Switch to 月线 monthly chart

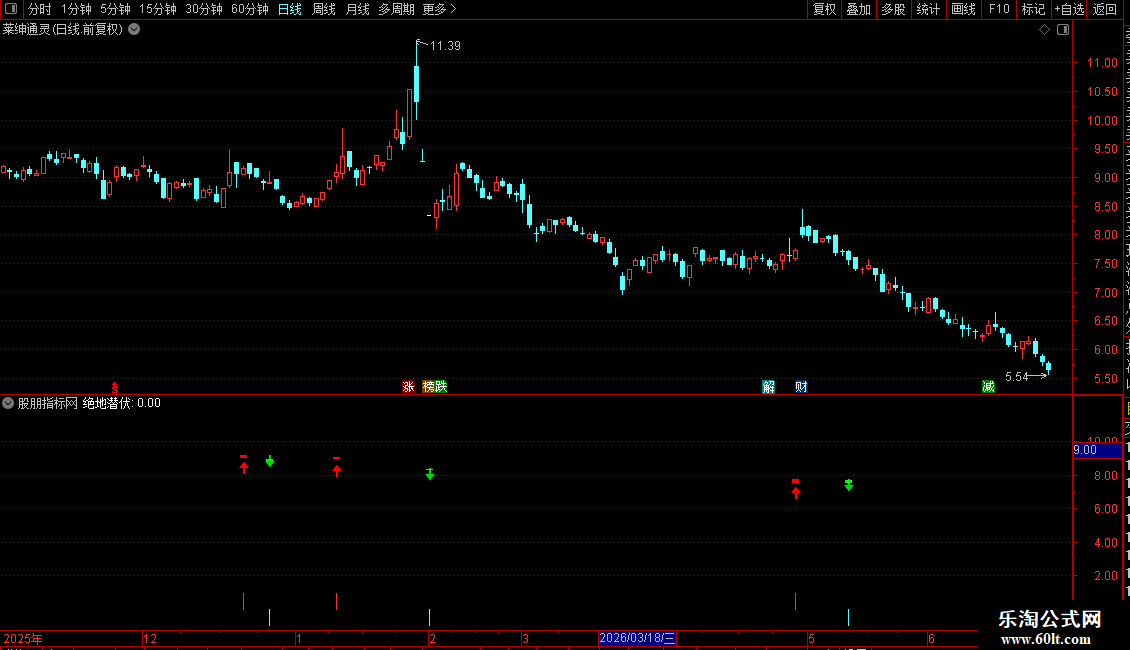click(357, 9)
